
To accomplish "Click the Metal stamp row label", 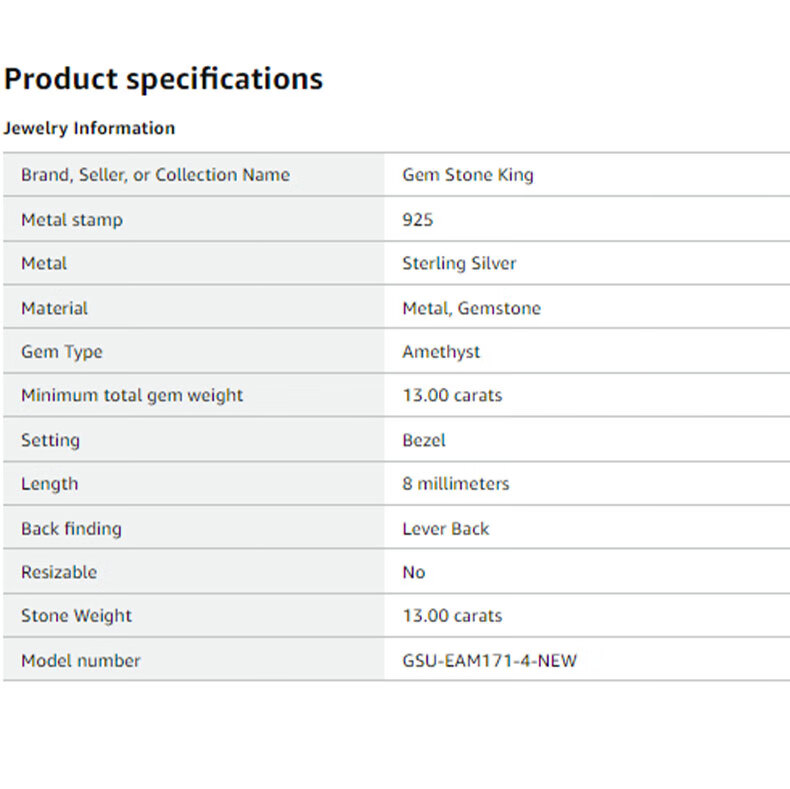I will pos(72,219).
